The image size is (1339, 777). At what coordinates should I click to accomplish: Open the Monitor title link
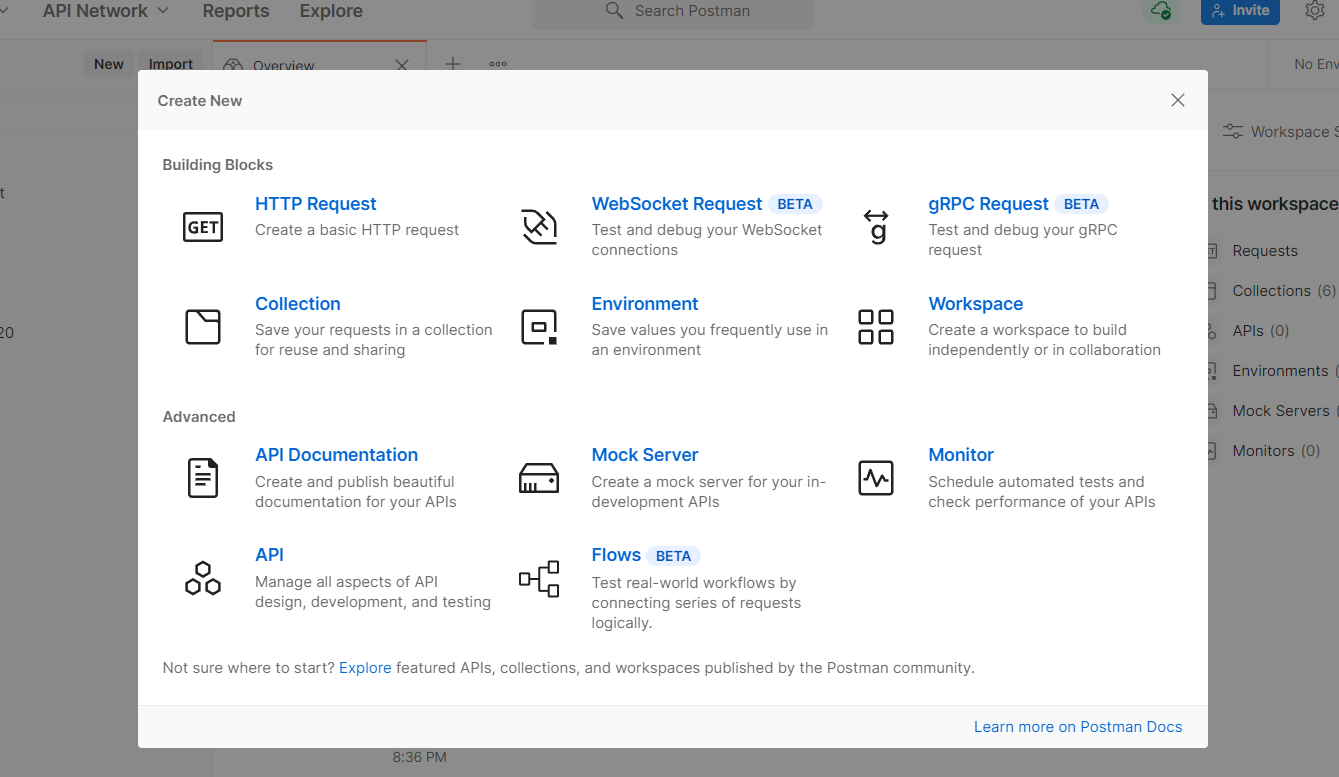[961, 455]
